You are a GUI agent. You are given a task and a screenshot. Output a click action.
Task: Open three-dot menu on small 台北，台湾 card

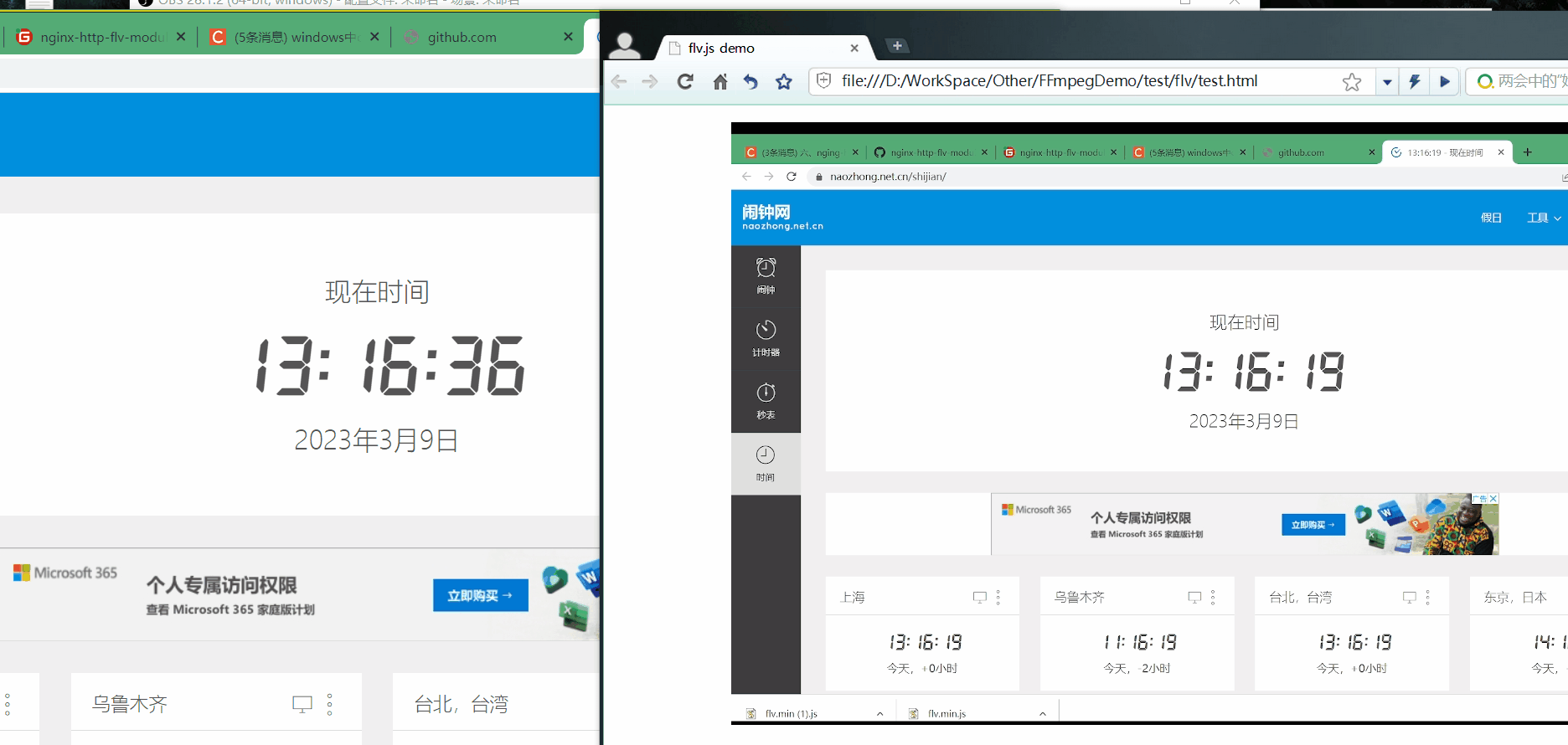(x=1428, y=597)
